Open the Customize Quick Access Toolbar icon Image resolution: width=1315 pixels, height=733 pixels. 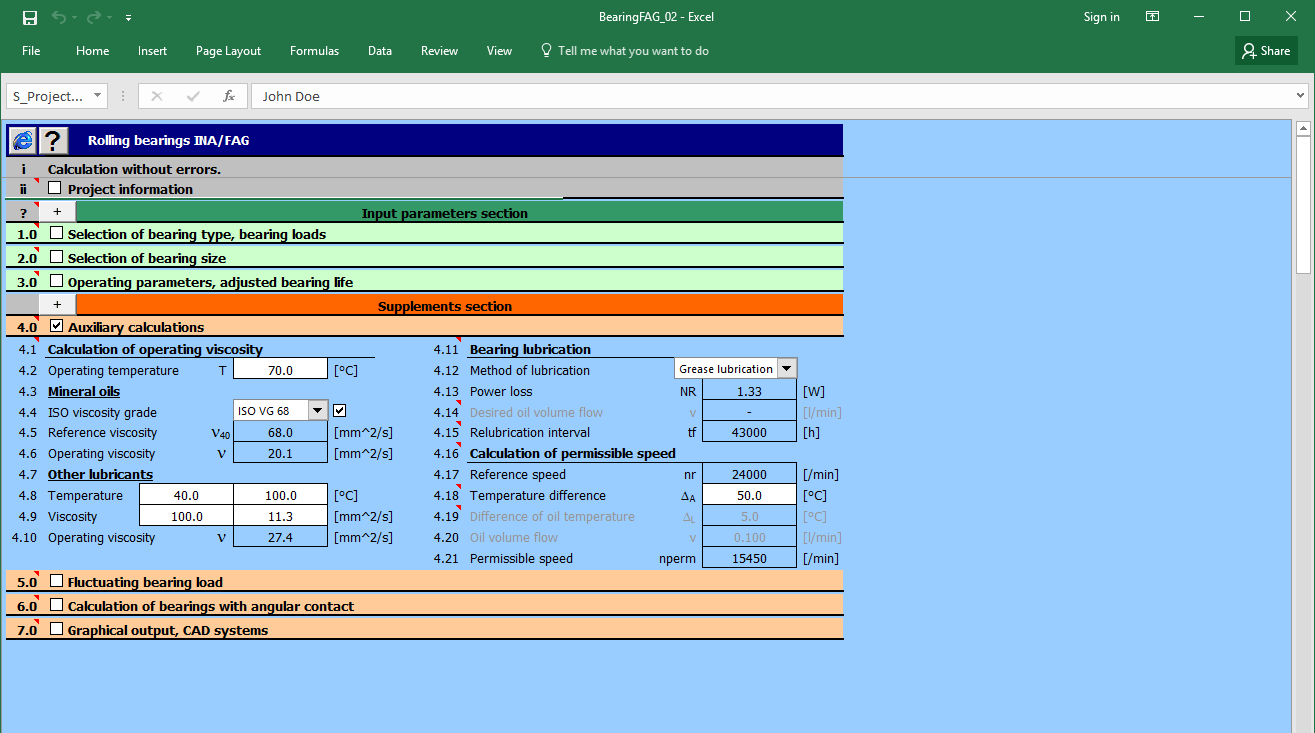click(127, 17)
